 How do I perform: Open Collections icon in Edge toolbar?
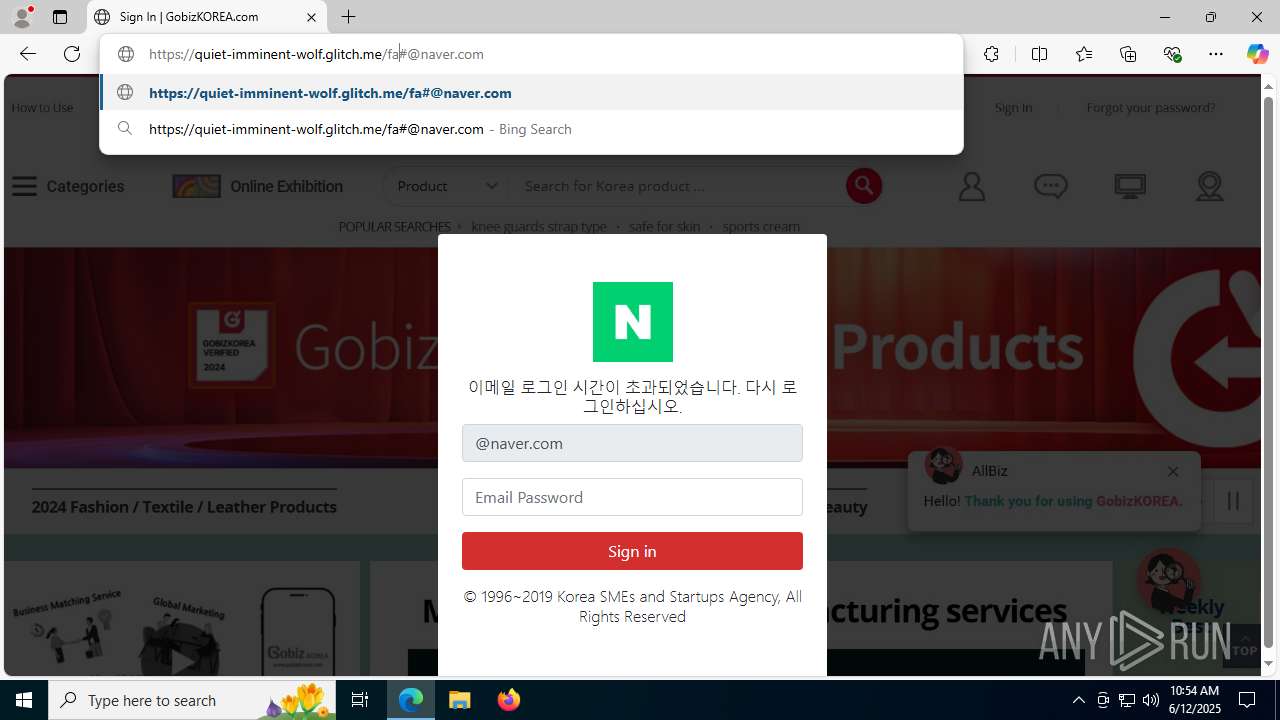click(1128, 54)
